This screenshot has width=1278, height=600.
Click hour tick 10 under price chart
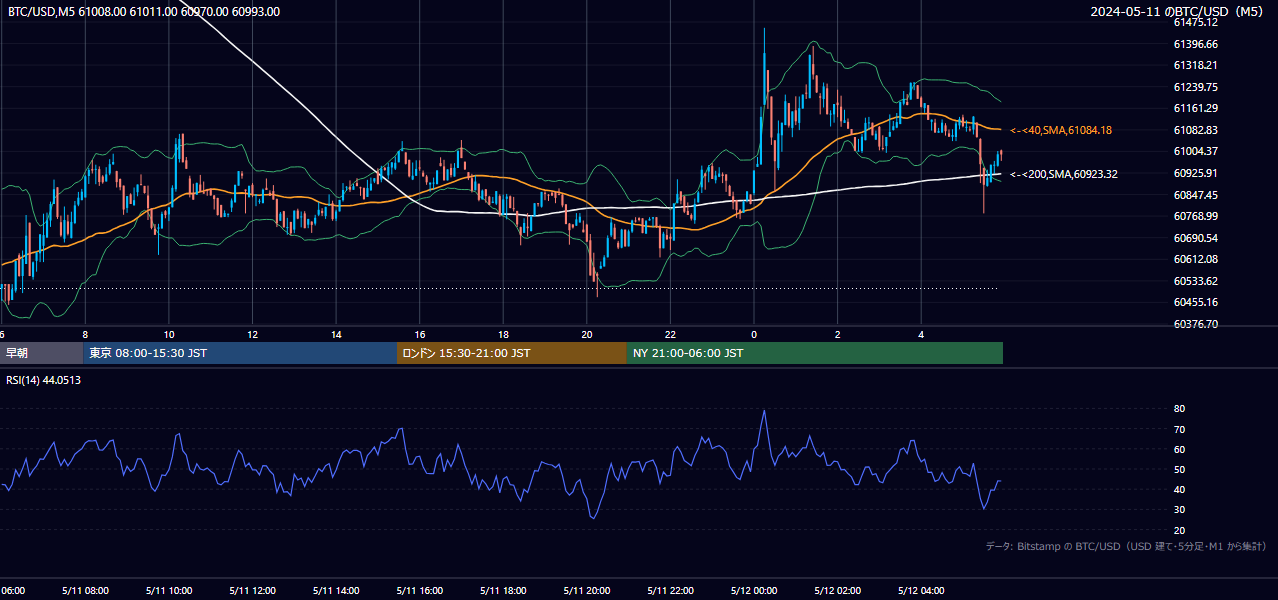pyautogui.click(x=169, y=334)
